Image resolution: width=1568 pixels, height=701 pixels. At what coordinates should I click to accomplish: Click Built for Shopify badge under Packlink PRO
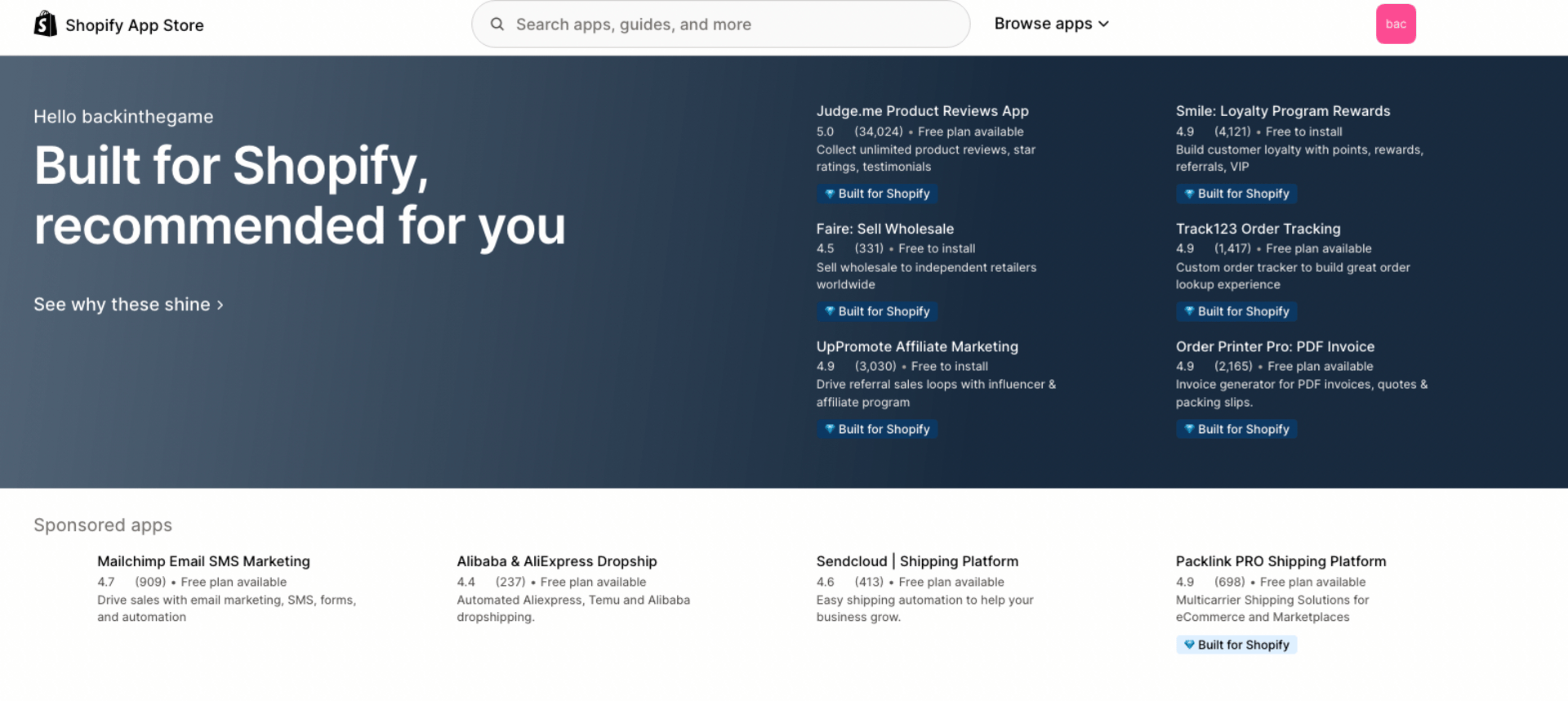coord(1236,645)
